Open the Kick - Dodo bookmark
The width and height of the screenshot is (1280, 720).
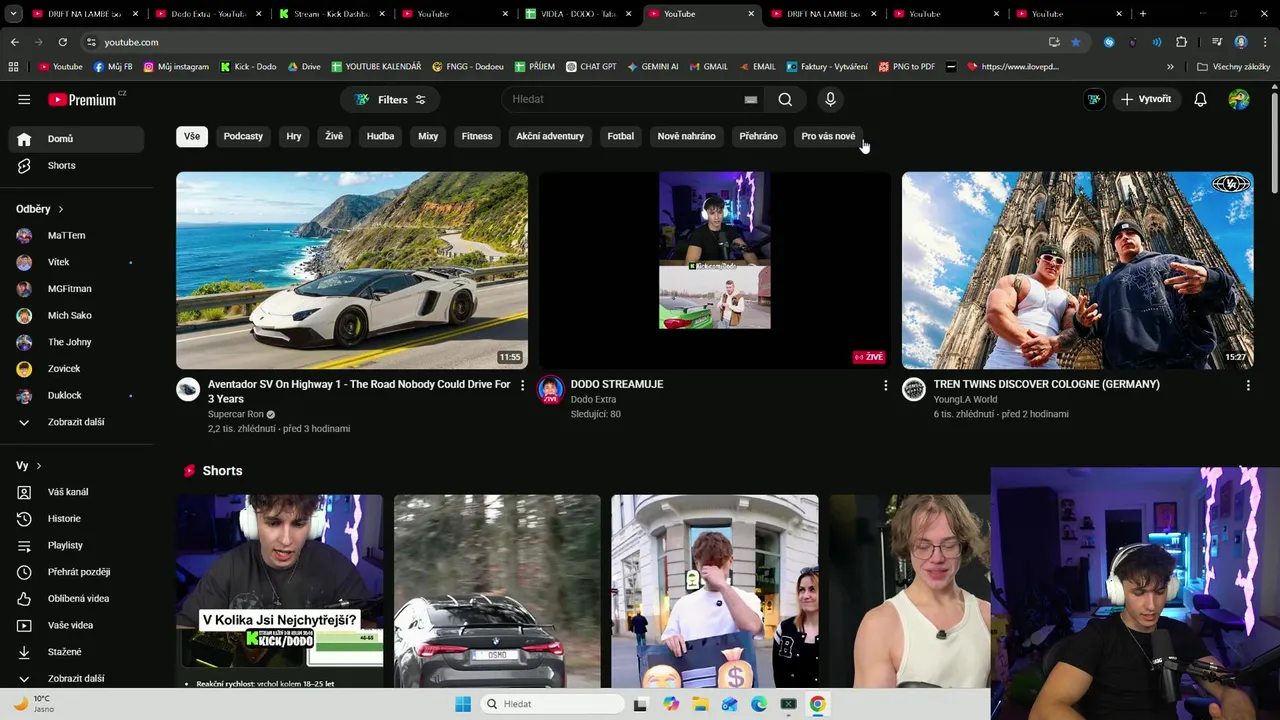247,67
